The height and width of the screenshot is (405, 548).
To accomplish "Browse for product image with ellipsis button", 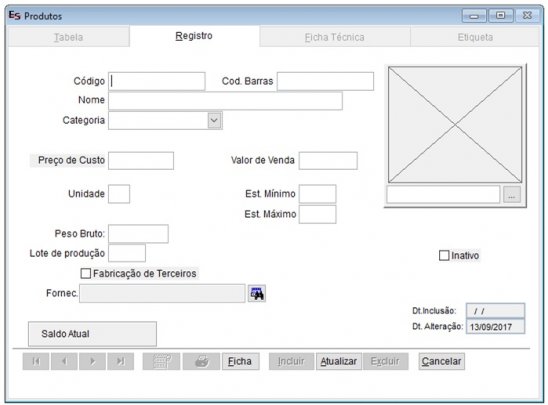I will click(512, 195).
